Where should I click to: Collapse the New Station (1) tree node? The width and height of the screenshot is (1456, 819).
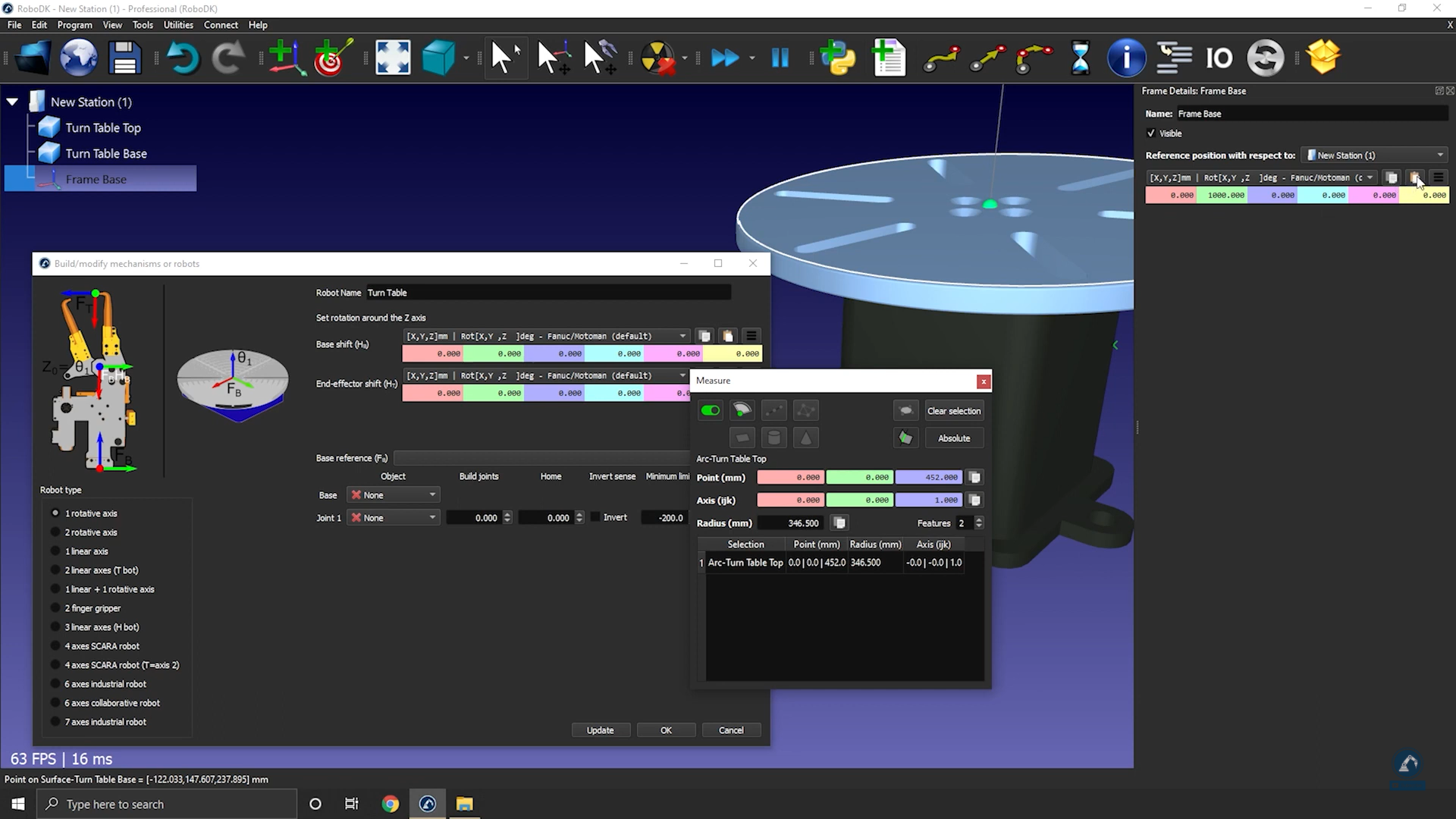coord(13,102)
